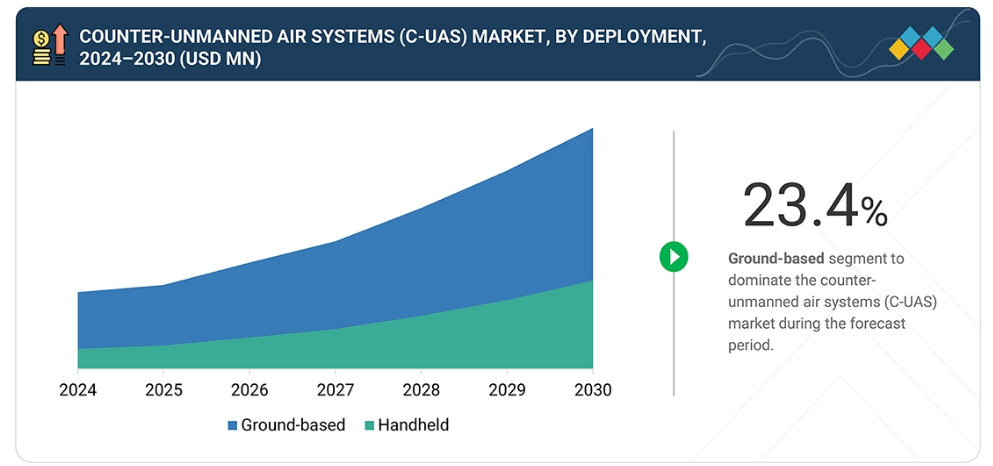Select the 2027 x-axis label
993x466 pixels.
coord(336,389)
